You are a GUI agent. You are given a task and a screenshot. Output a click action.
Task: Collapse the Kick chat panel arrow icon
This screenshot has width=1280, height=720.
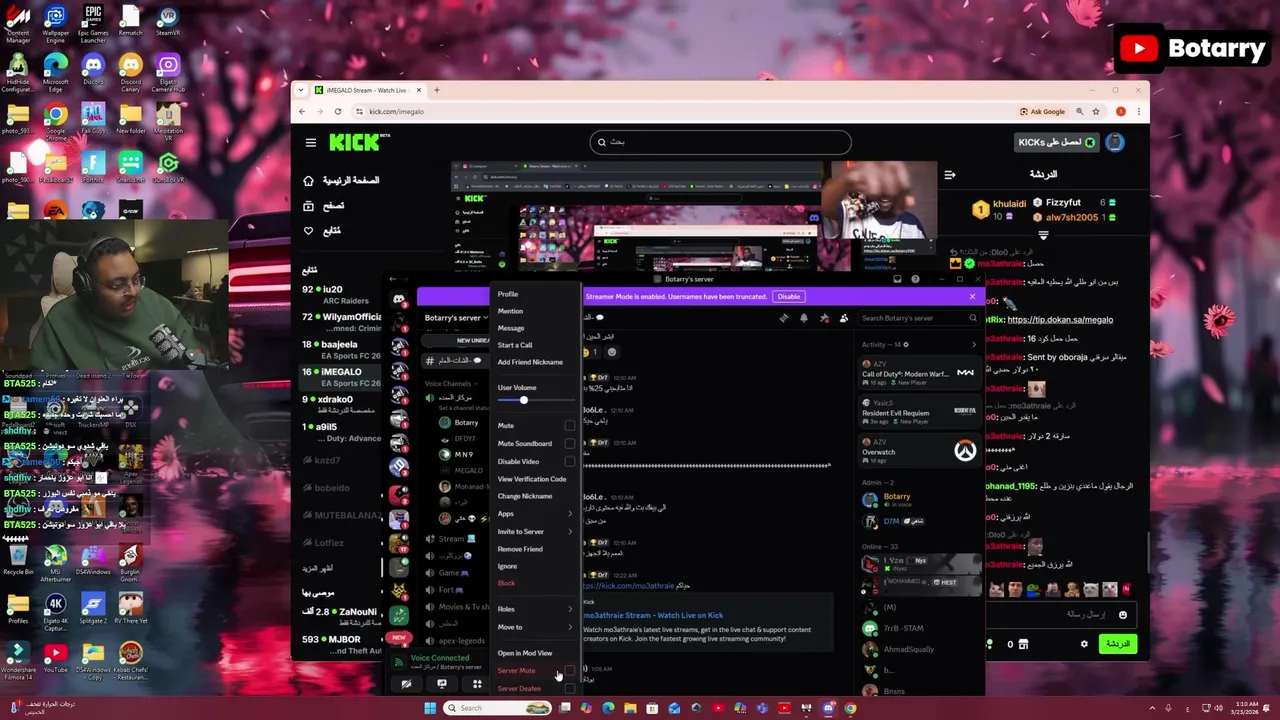click(950, 174)
